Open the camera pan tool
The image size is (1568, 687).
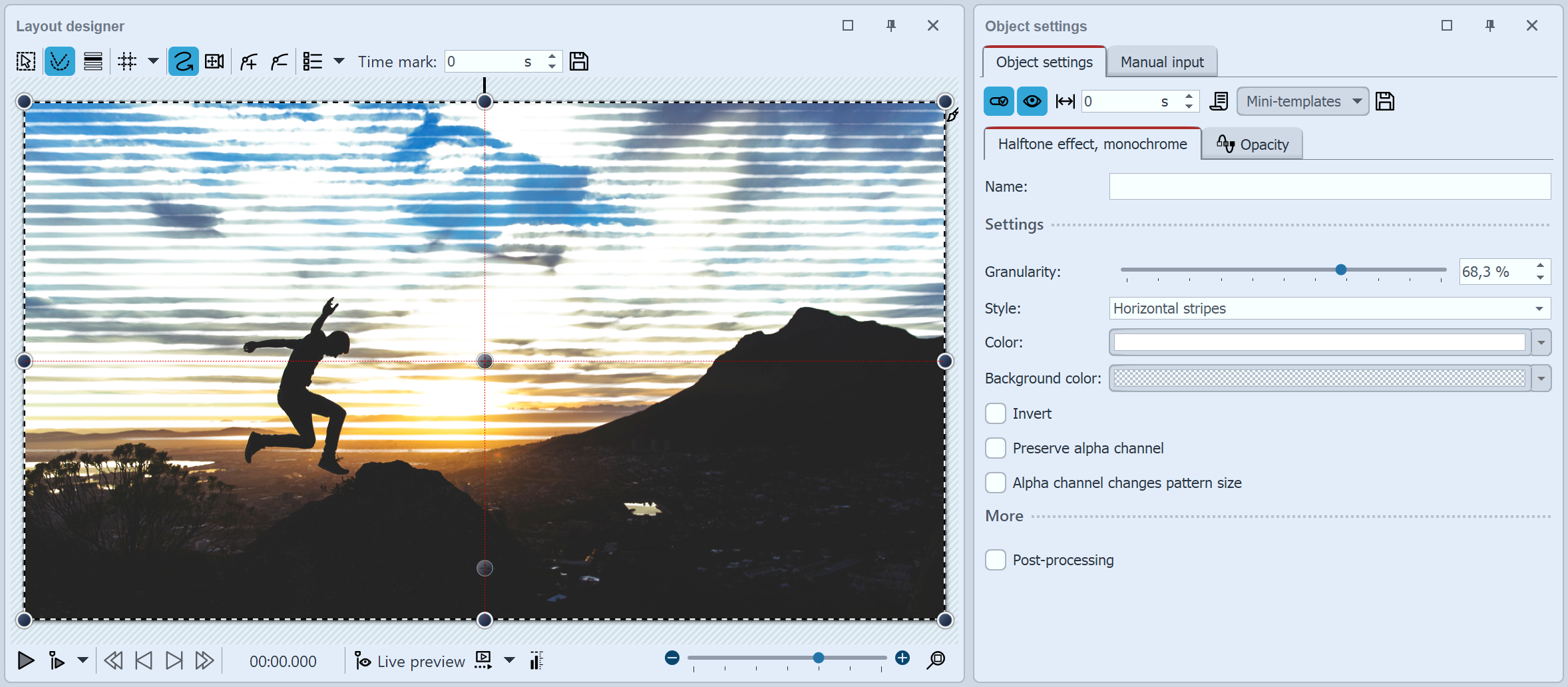pyautogui.click(x=214, y=61)
